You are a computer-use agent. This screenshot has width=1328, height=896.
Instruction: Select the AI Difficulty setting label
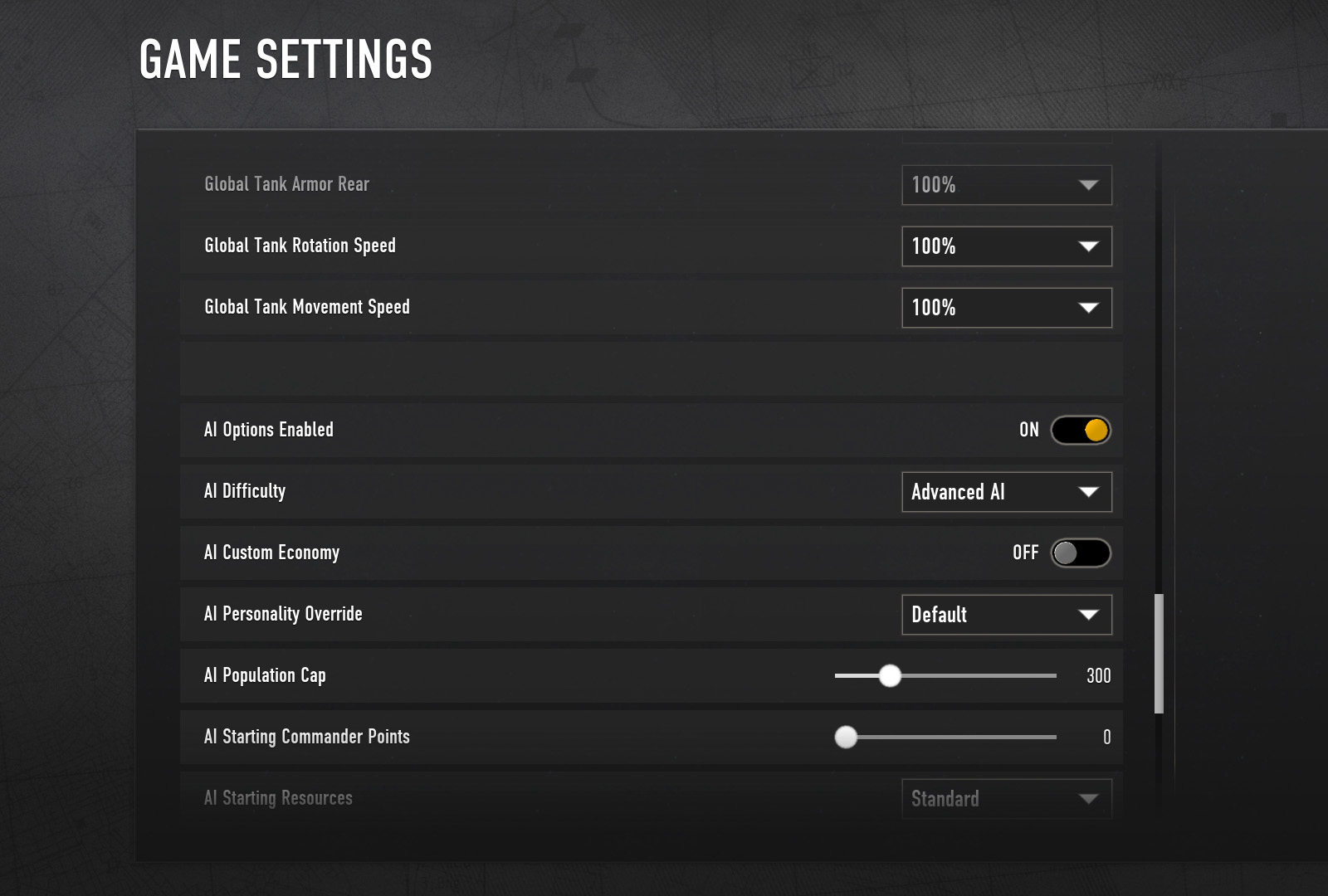(x=245, y=491)
